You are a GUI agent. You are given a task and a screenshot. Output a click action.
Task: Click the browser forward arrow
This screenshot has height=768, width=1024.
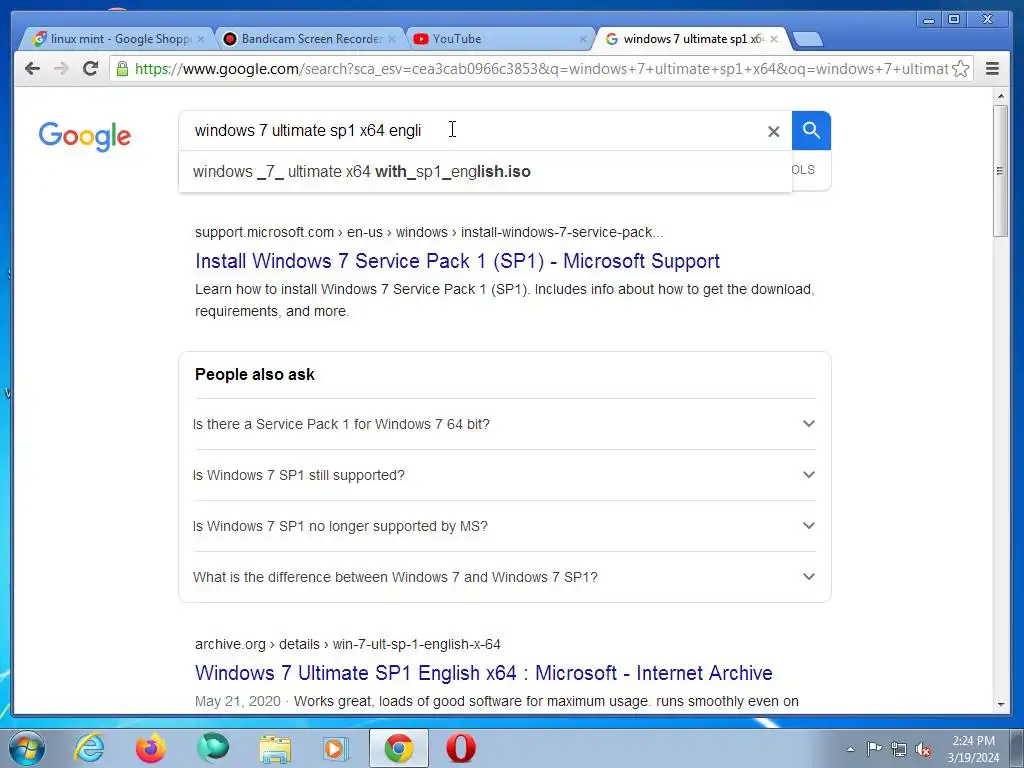pos(61,69)
